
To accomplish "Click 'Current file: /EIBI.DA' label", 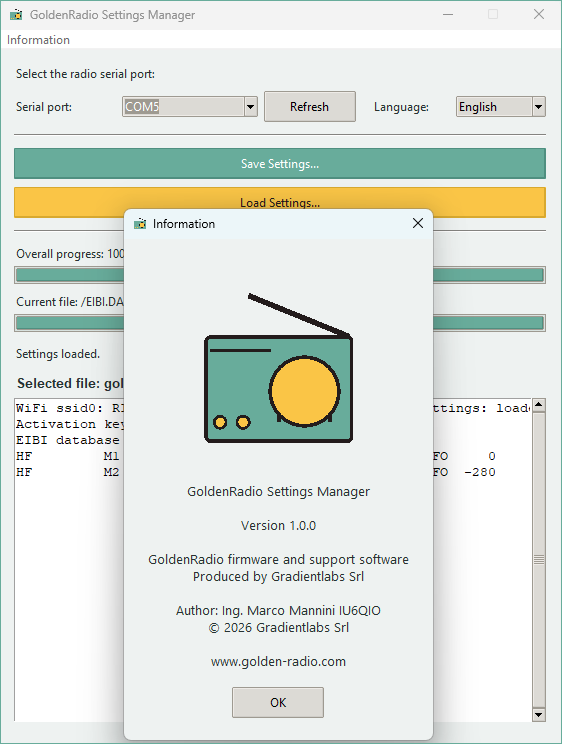I will pos(70,302).
